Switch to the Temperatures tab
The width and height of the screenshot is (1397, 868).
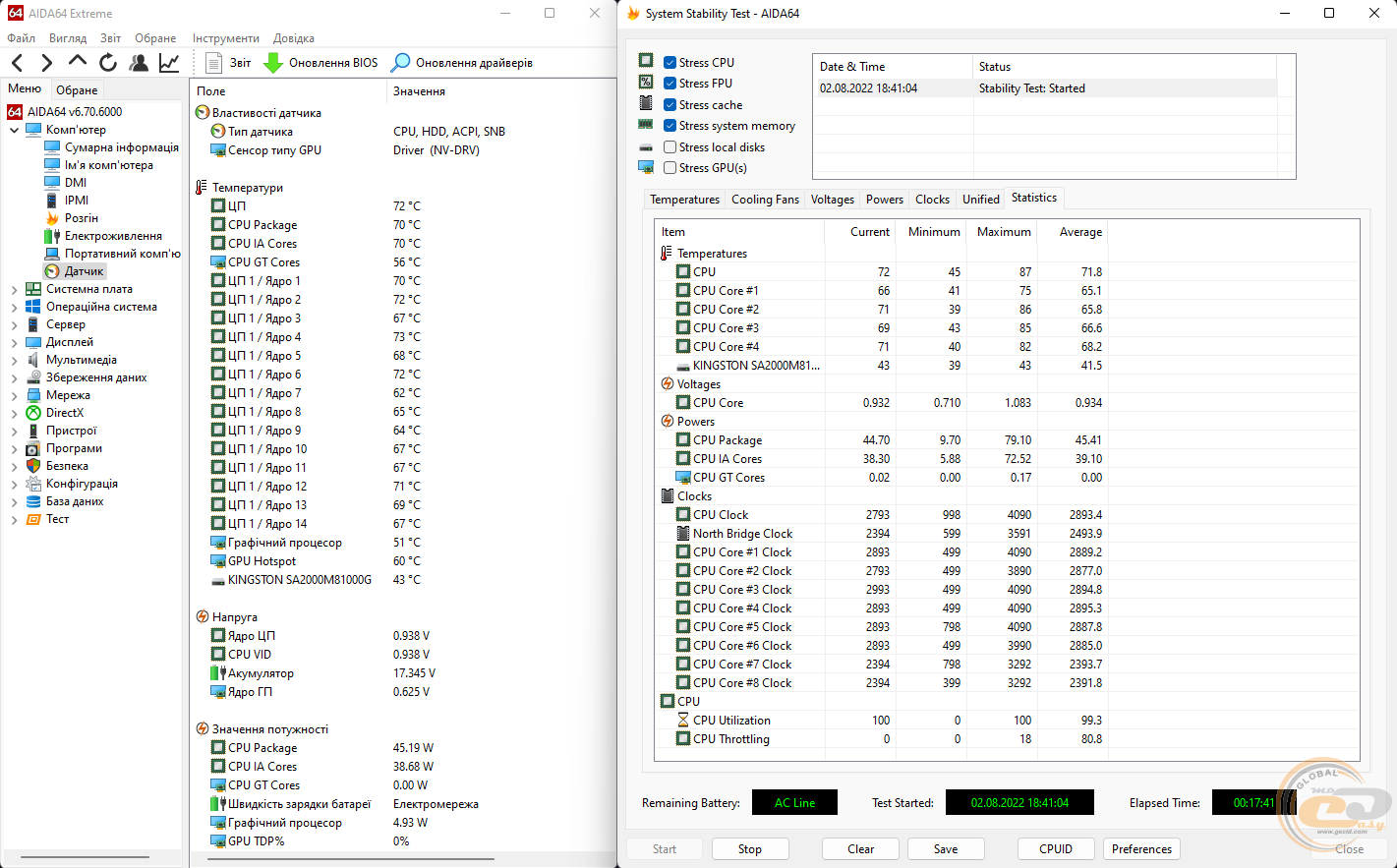point(685,200)
